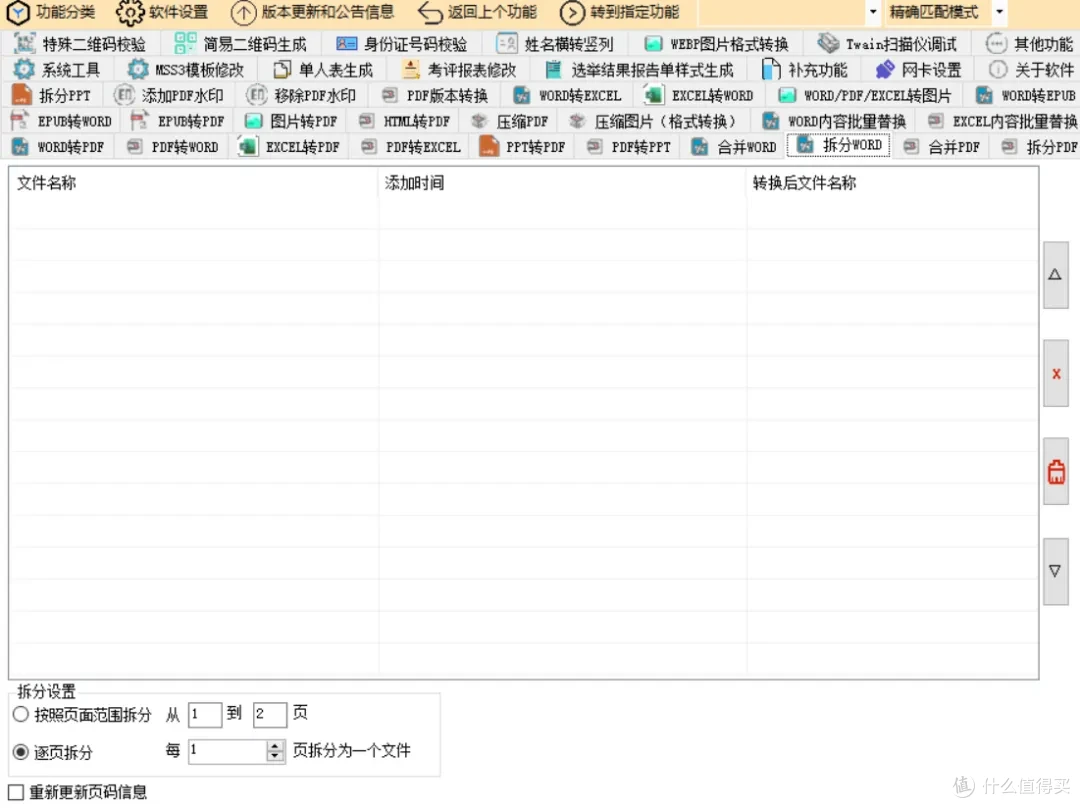Click 版本更新和公告信息 up-arrow icon
This screenshot has height=808, width=1080.
[x=243, y=12]
